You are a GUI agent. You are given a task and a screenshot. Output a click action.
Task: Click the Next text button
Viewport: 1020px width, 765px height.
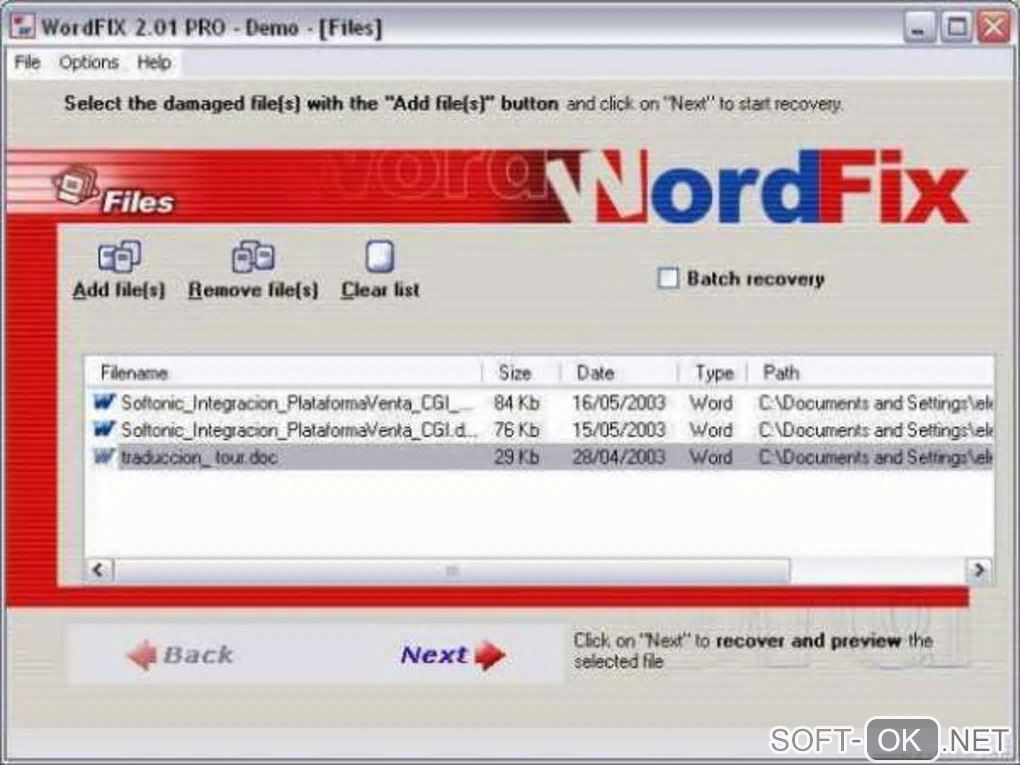(434, 655)
